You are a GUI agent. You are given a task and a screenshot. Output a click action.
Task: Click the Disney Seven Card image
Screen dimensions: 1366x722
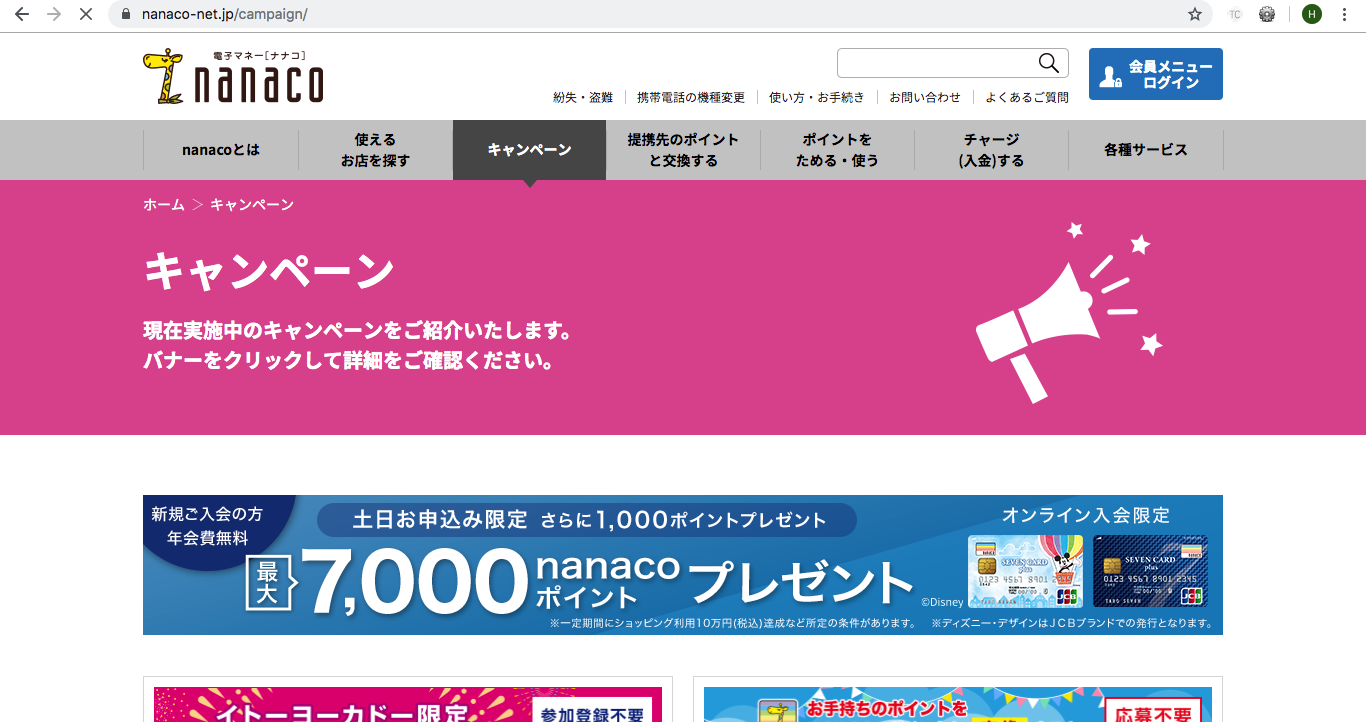point(1025,571)
